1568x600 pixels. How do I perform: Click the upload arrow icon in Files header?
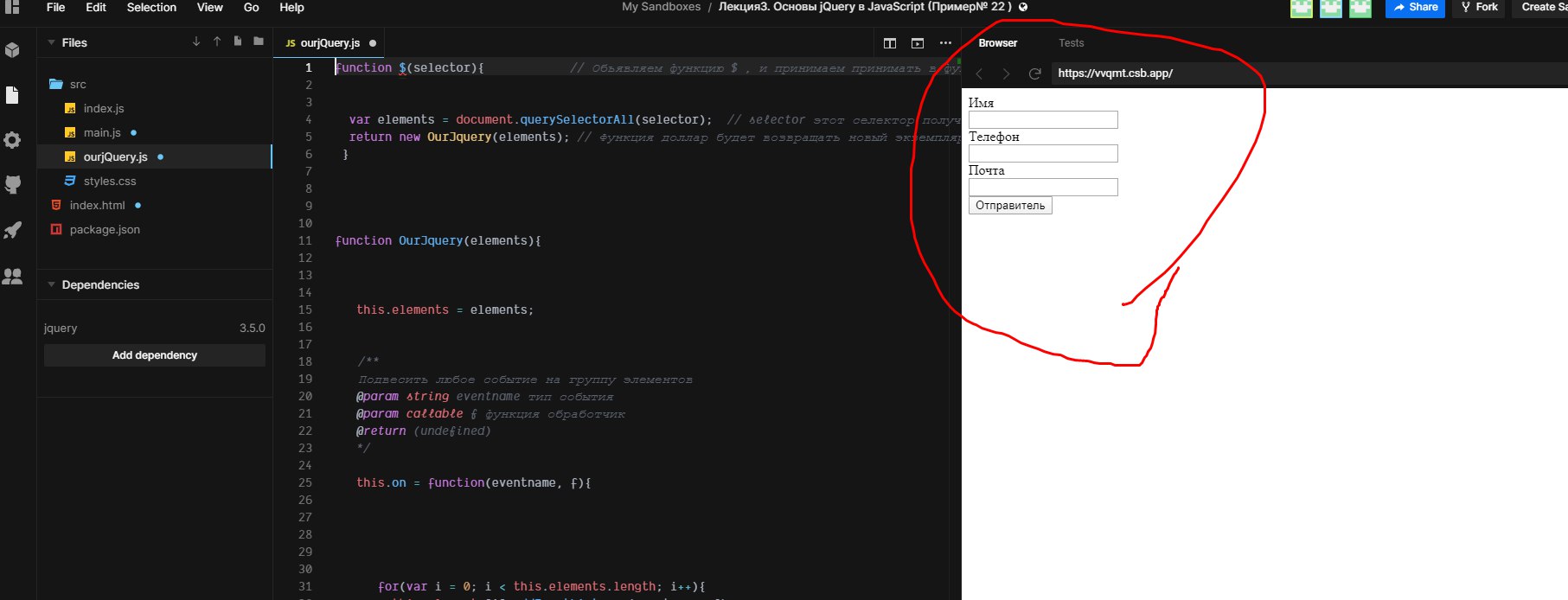click(217, 41)
